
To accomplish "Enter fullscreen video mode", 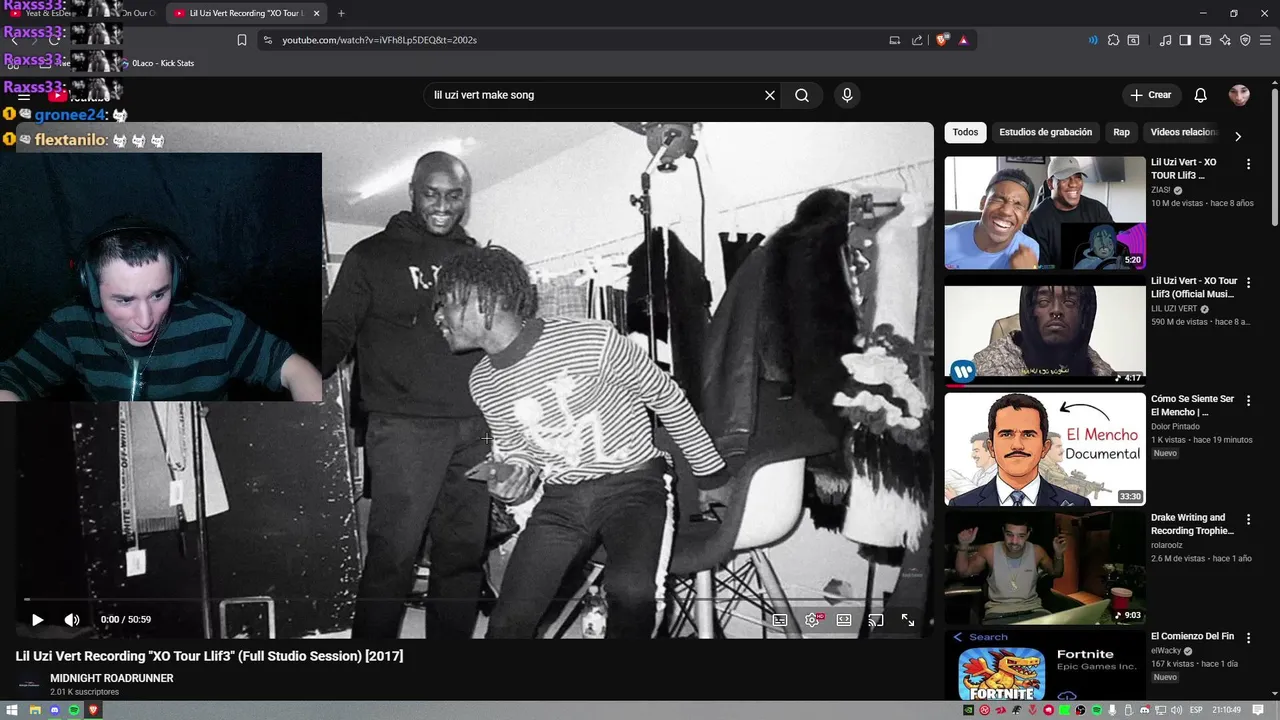I will (908, 620).
